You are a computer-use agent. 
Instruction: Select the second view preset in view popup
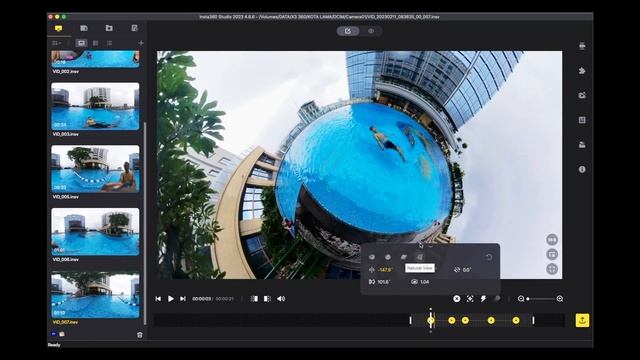tap(388, 257)
